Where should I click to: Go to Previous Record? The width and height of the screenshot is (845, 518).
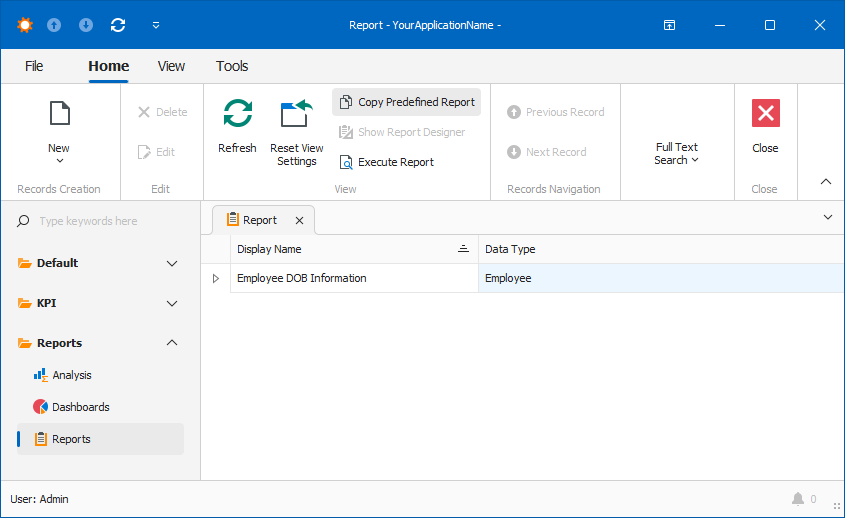556,112
